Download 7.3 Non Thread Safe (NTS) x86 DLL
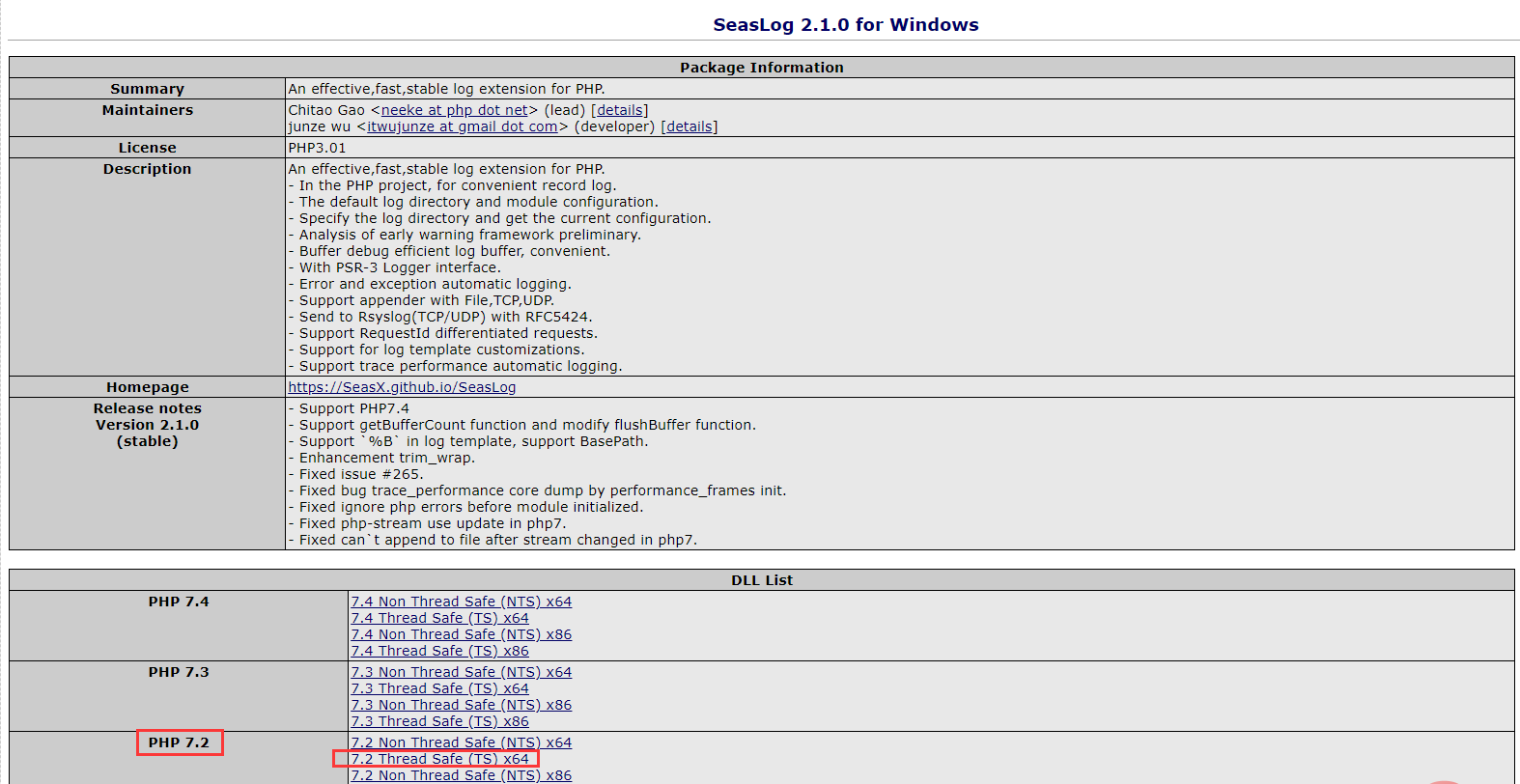 tap(462, 705)
